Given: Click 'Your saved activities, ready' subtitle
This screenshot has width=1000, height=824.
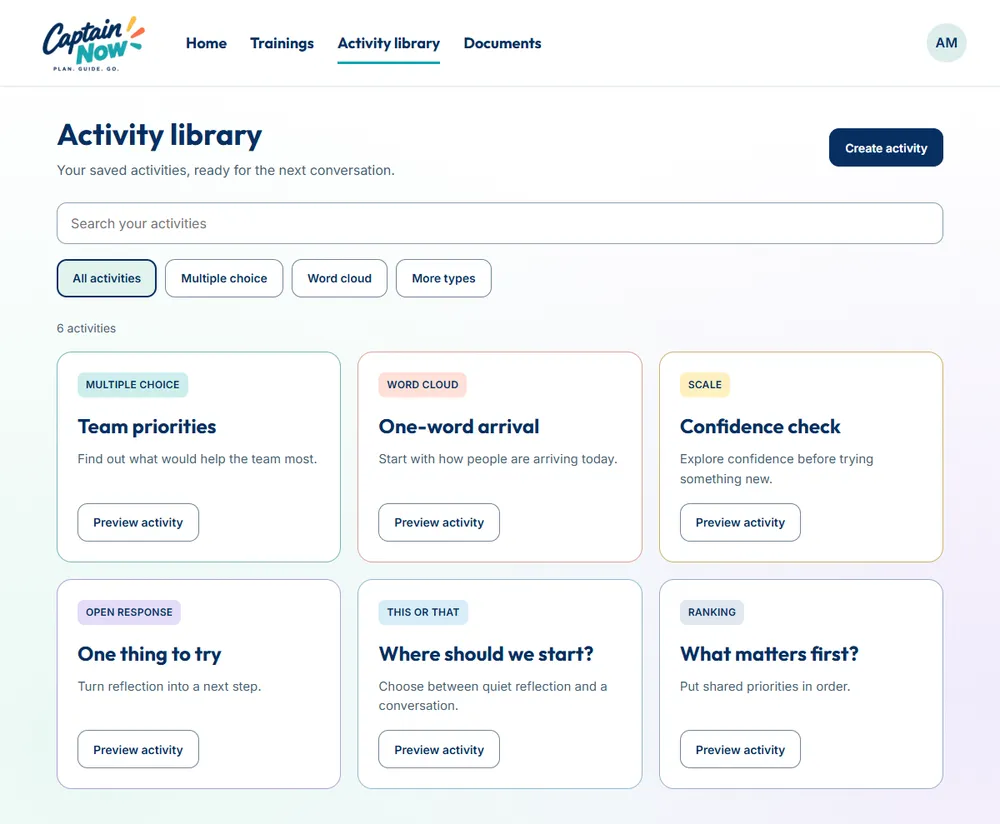Looking at the screenshot, I should (226, 170).
